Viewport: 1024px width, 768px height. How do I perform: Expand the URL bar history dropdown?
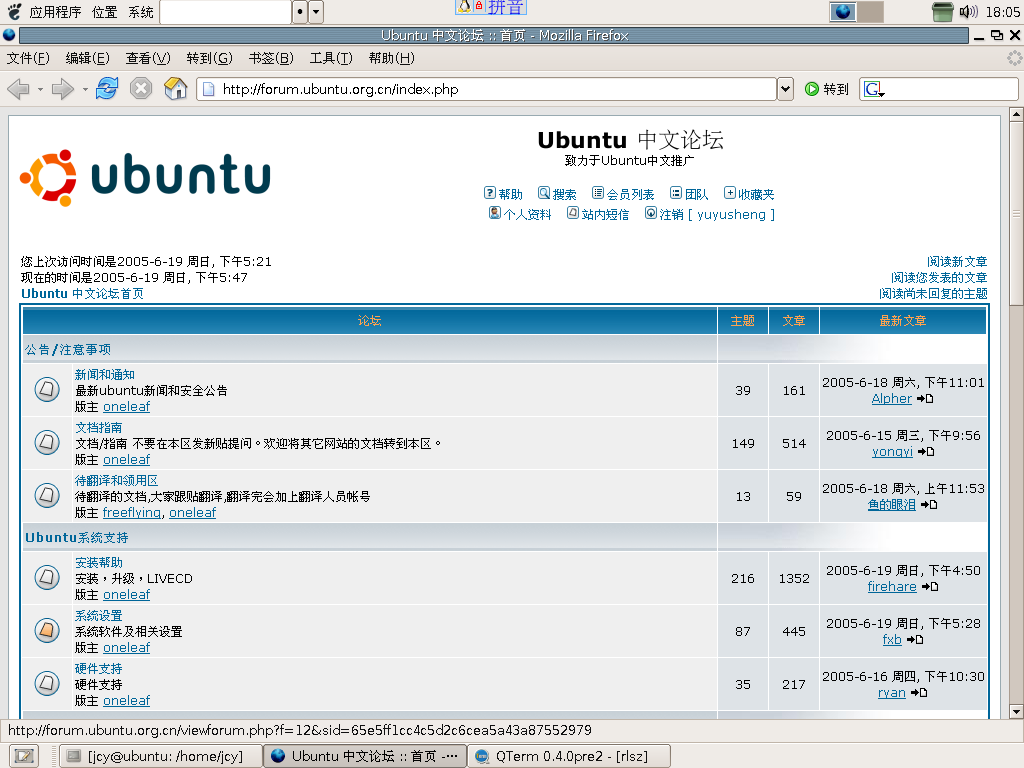click(786, 89)
